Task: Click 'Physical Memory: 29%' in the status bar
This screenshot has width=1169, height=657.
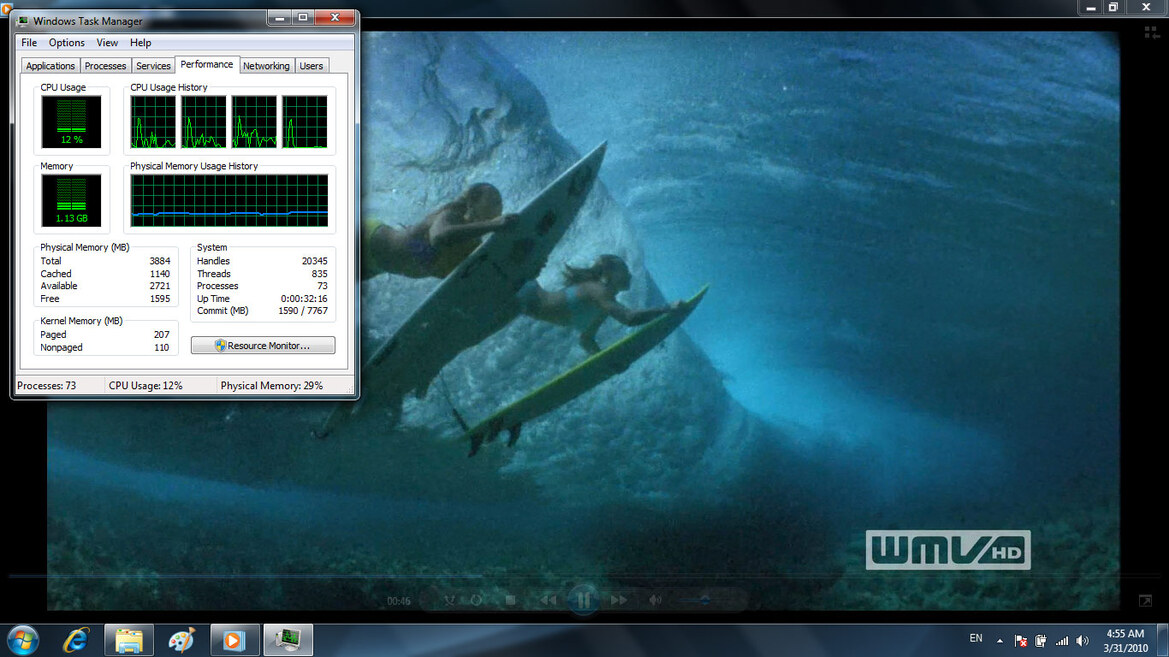Action: click(x=271, y=386)
